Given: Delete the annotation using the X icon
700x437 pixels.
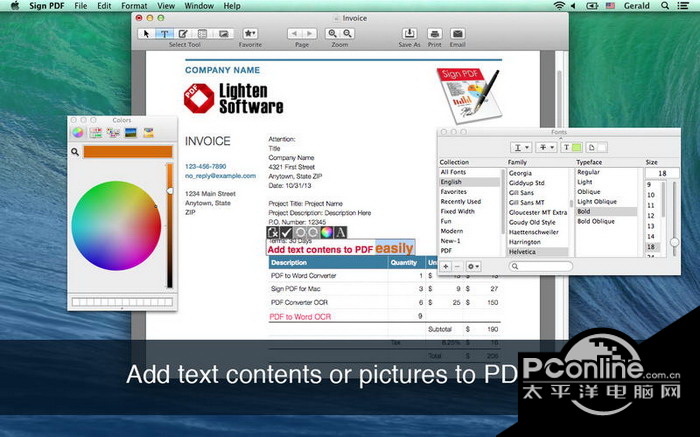Looking at the screenshot, I should [x=273, y=233].
